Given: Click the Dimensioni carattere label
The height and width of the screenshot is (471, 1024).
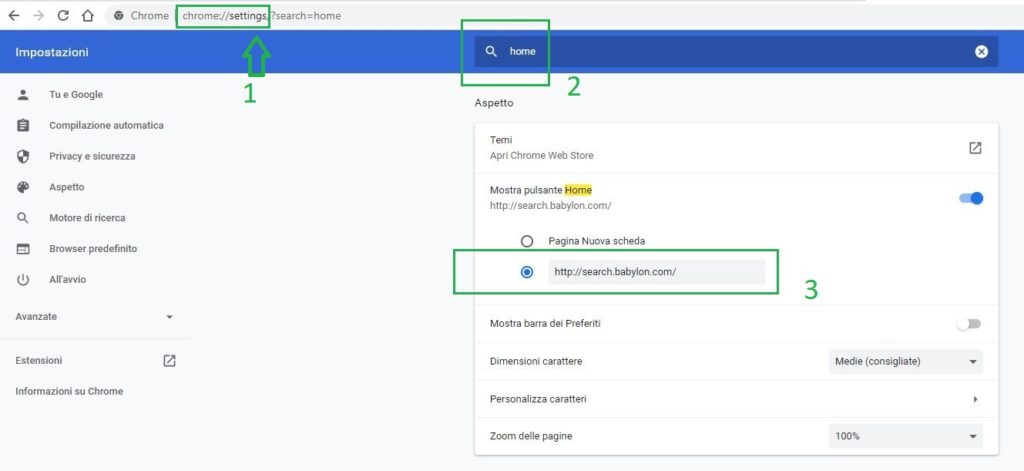Looking at the screenshot, I should coord(536,361).
